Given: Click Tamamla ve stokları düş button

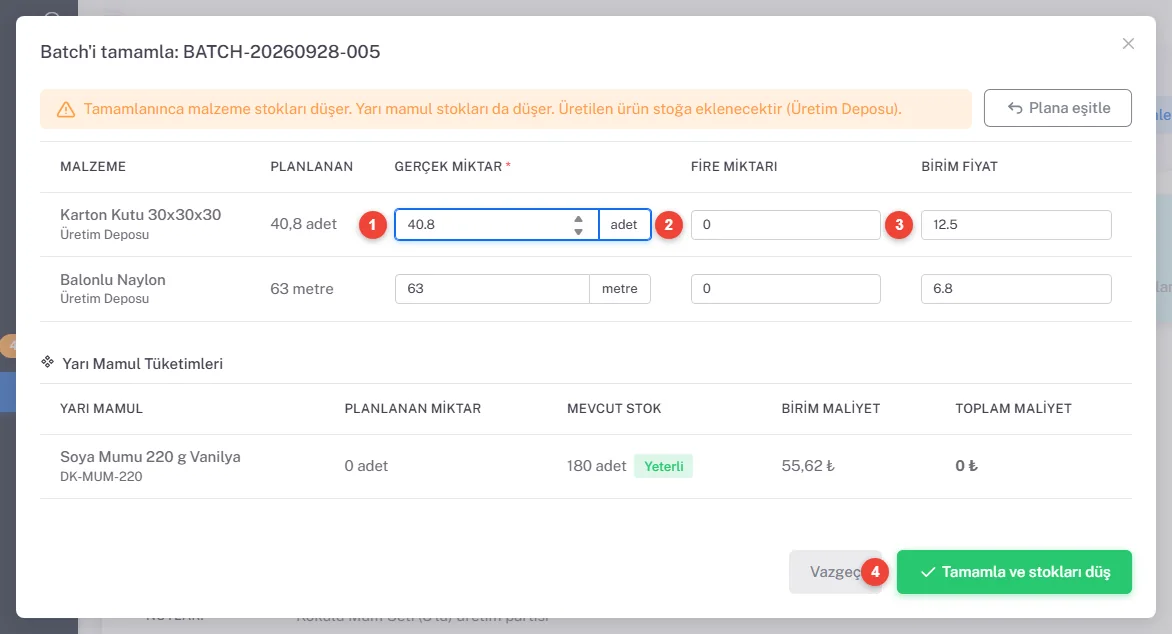Looking at the screenshot, I should point(1014,572).
